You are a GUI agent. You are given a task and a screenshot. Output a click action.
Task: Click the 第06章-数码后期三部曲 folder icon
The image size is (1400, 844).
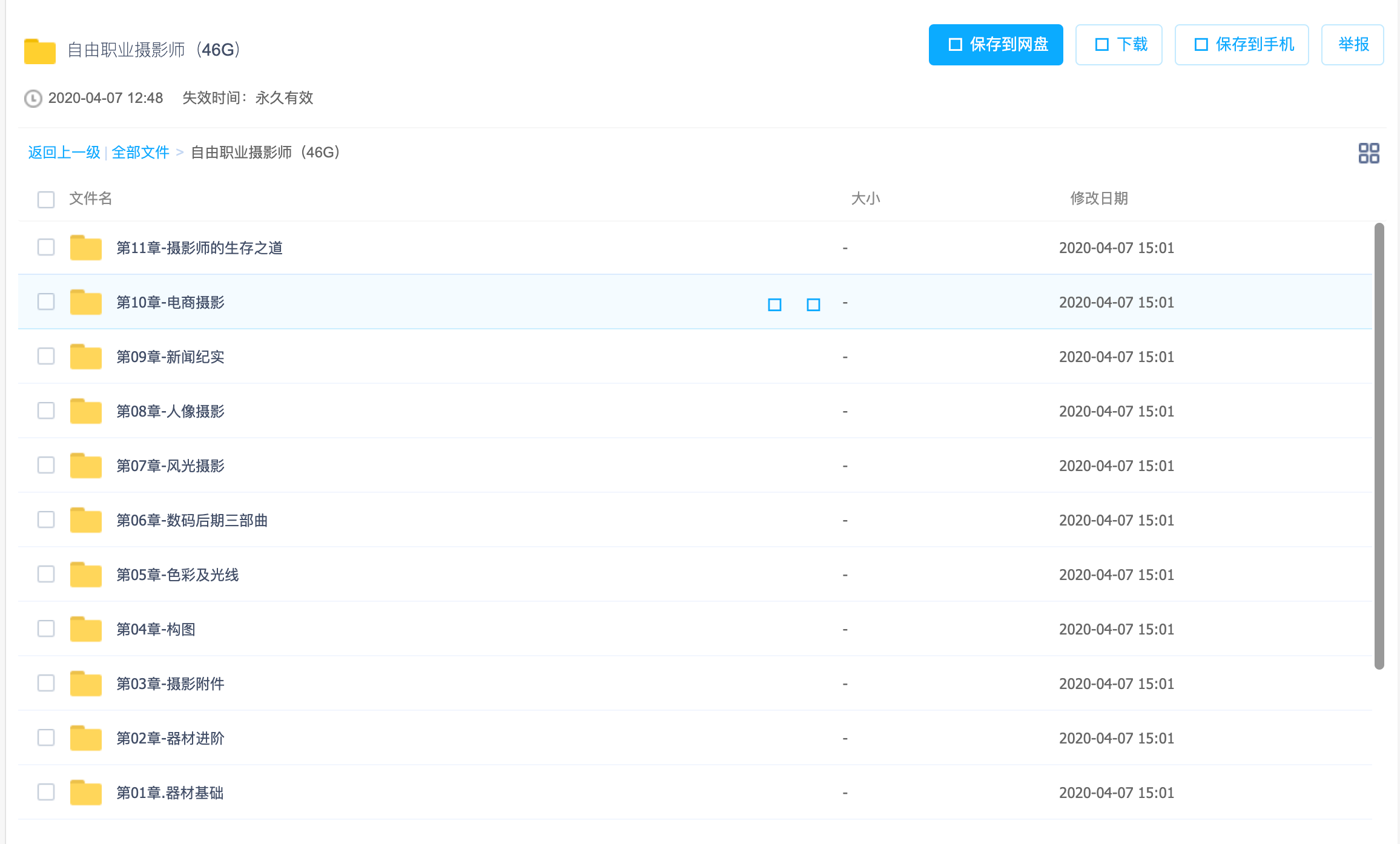click(x=85, y=520)
